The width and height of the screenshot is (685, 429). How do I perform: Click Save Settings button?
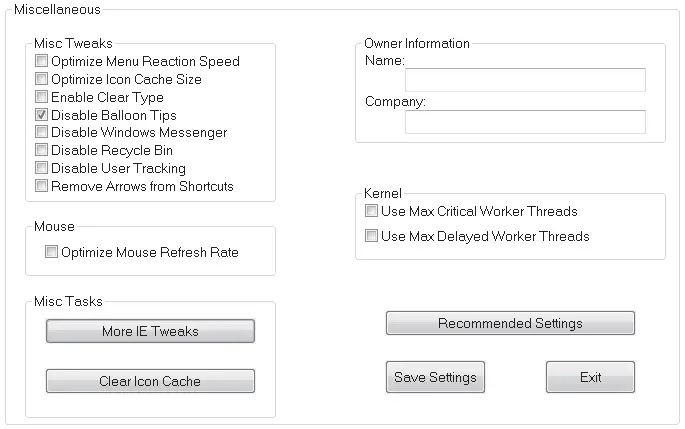[x=435, y=377]
